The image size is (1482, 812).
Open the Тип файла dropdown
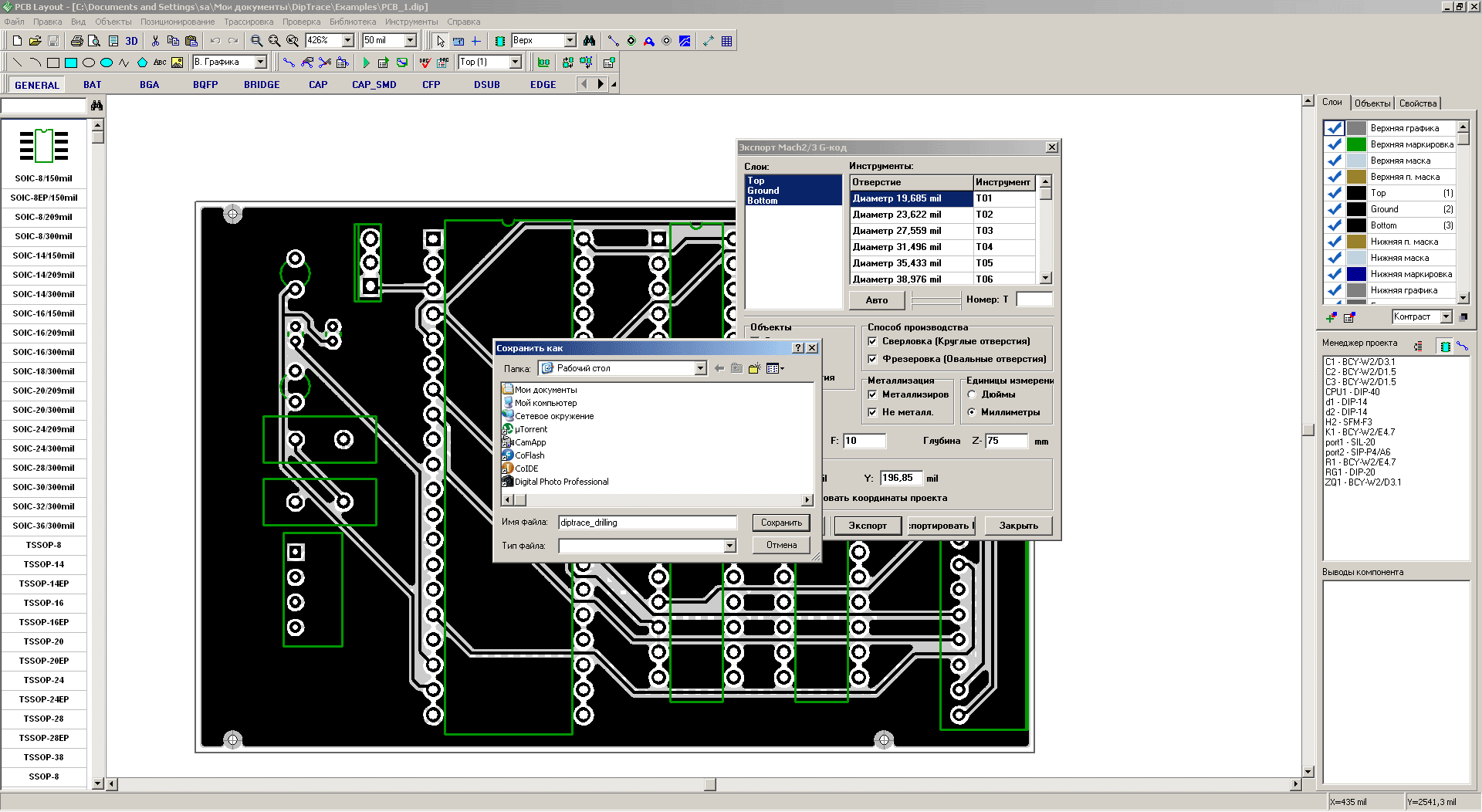[x=730, y=546]
